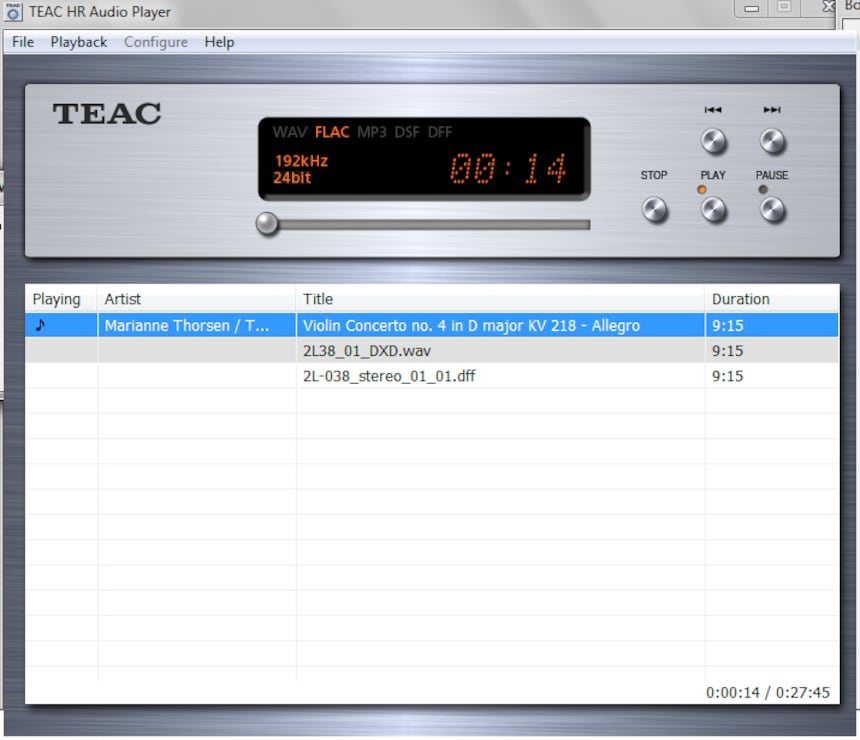Click the STOP knob
The height and width of the screenshot is (740, 860).
pos(654,211)
